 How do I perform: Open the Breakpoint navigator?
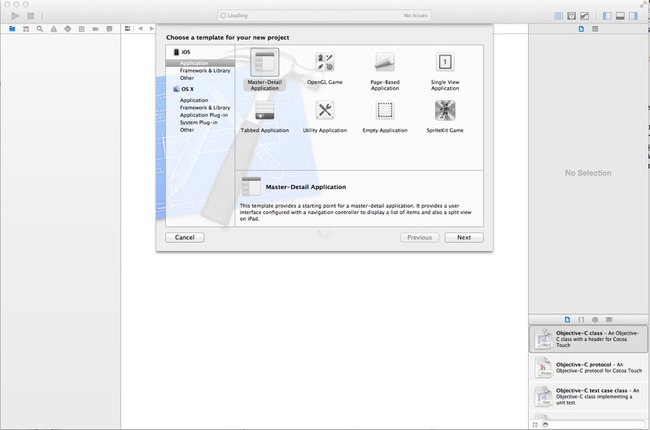click(95, 29)
